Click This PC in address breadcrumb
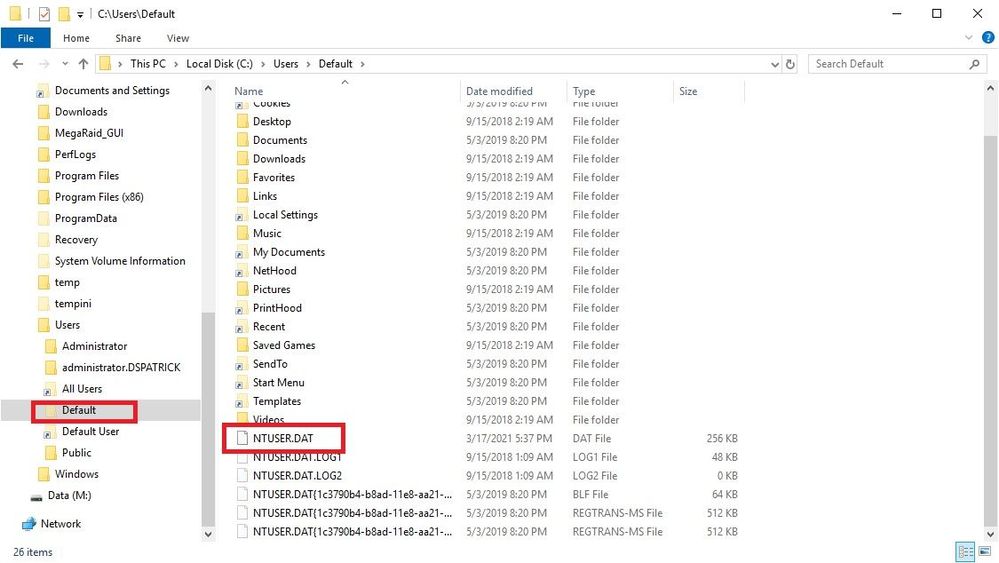999x563 pixels. (148, 64)
